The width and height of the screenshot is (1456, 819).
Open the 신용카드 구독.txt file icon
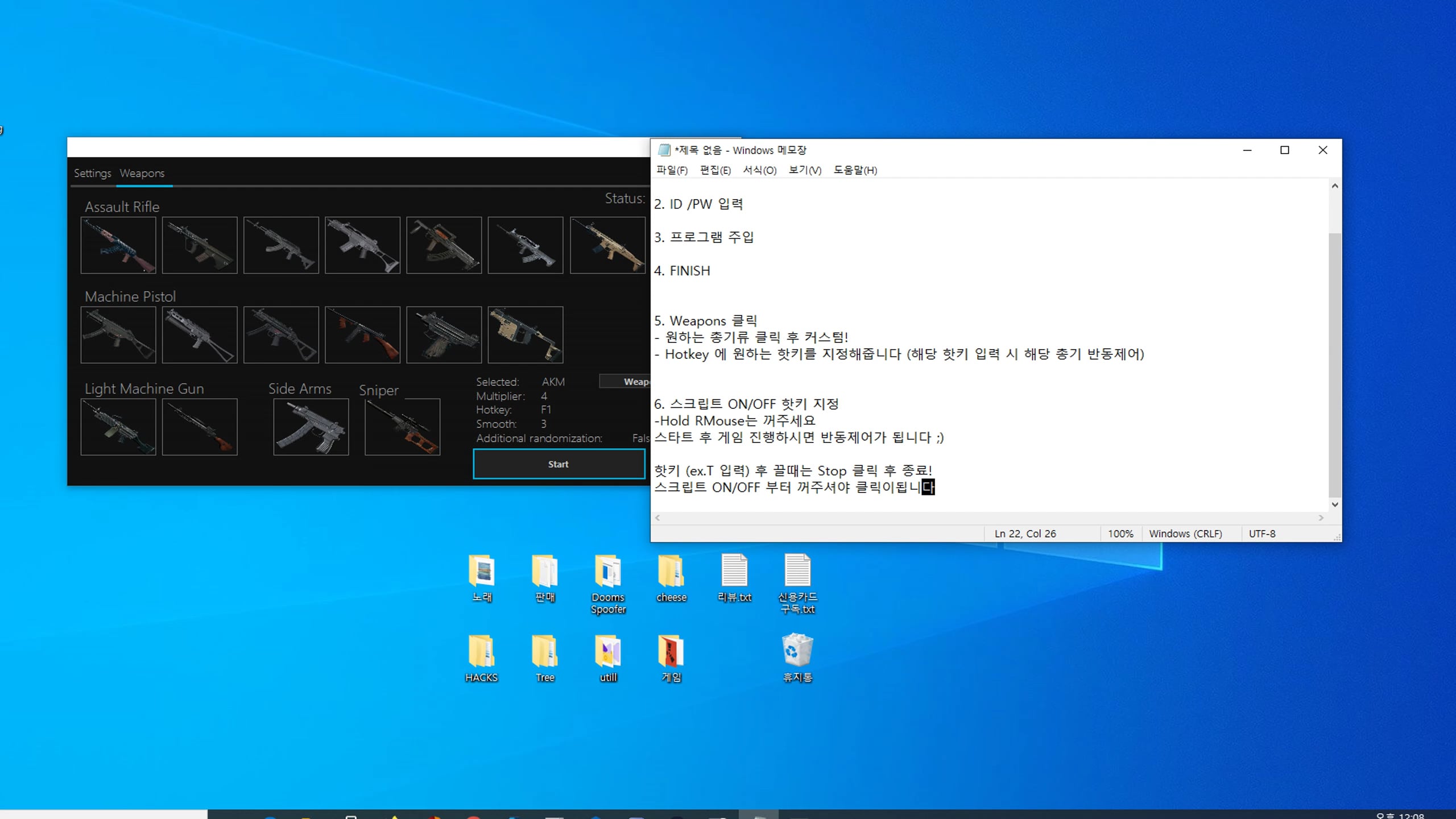[797, 584]
